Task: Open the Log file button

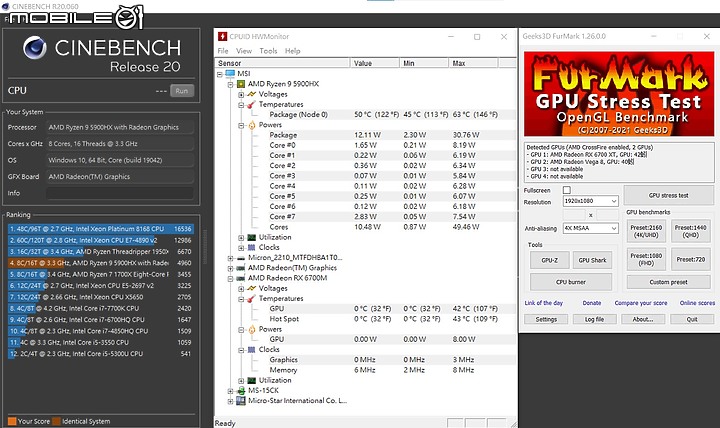Action: pos(595,319)
